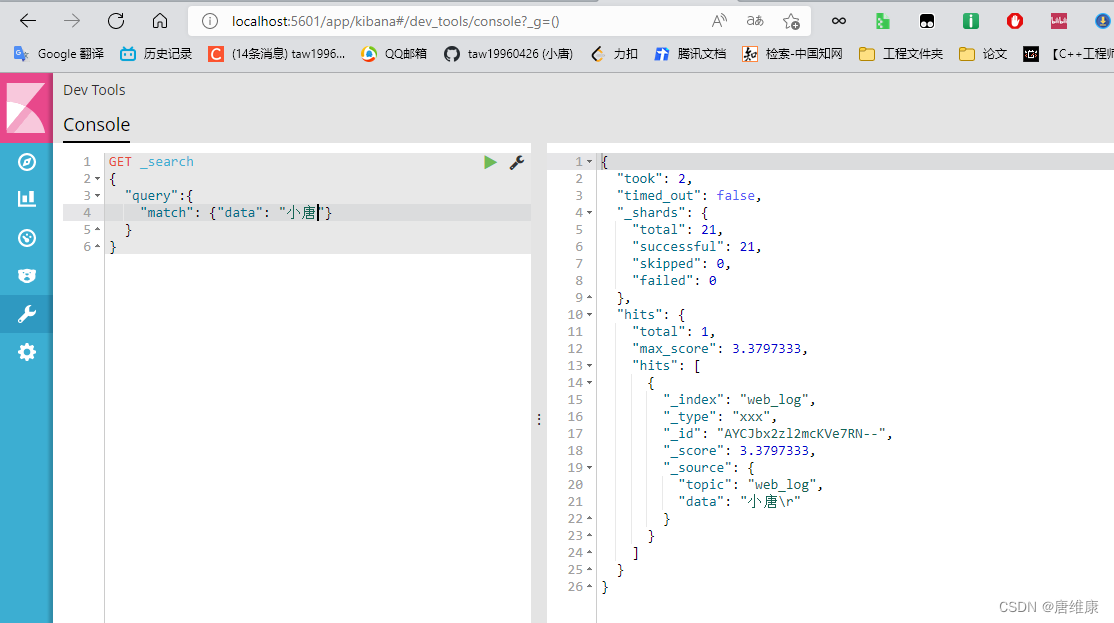Viewport: 1114px width, 623px height.
Task: Click the Kibana logo in the sidebar
Action: pos(26,108)
